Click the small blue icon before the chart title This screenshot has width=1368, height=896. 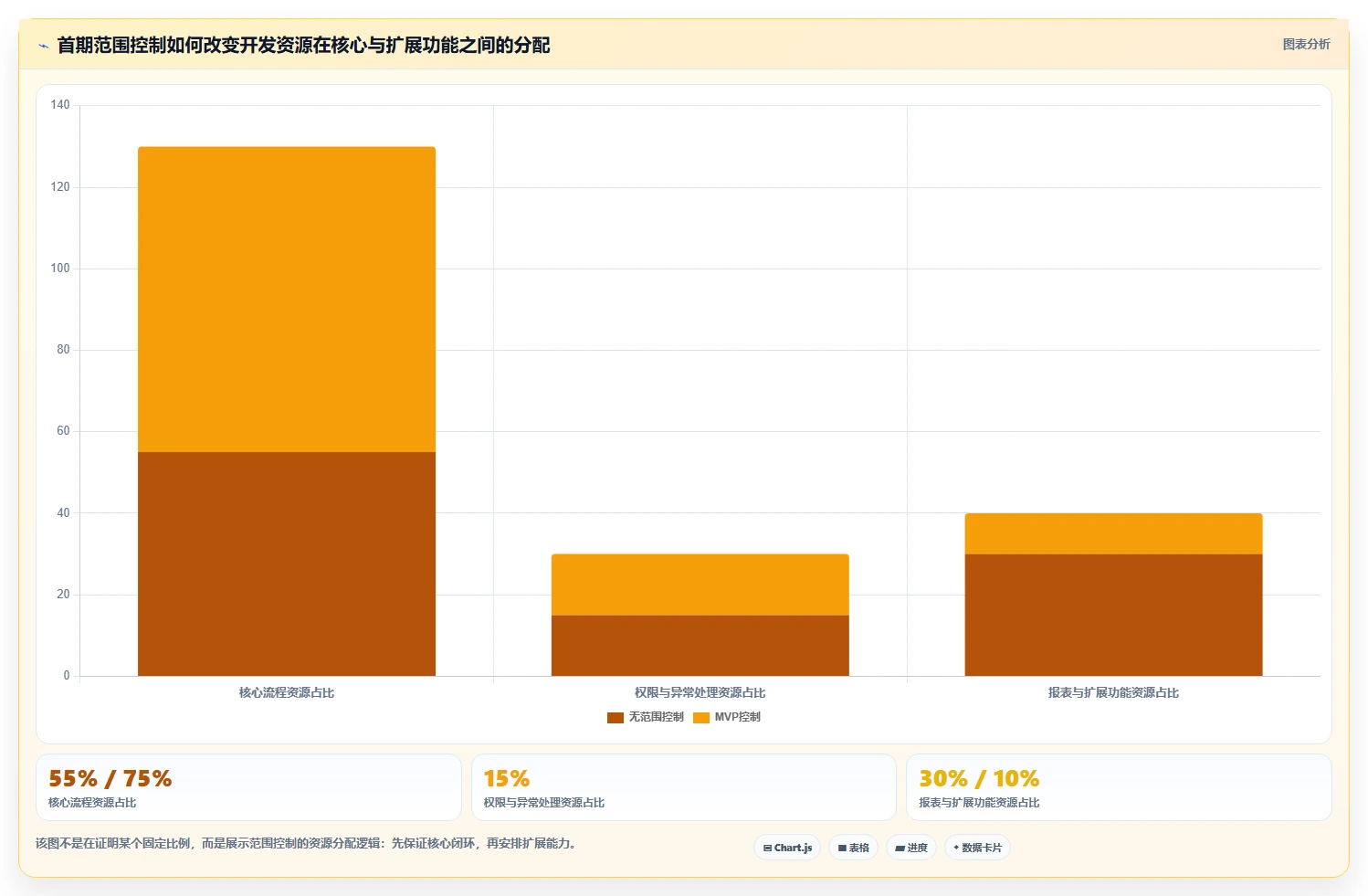click(43, 46)
